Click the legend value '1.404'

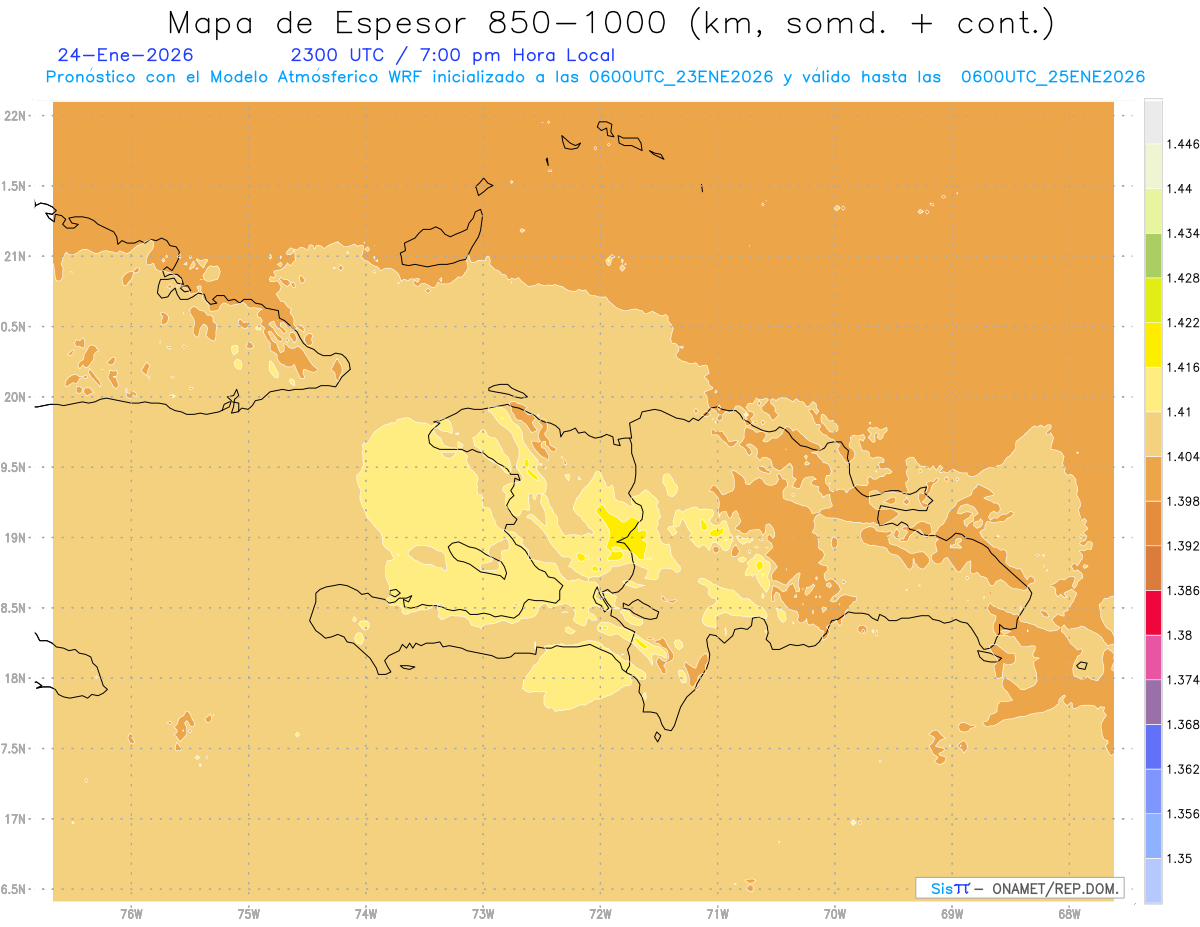pos(1183,456)
